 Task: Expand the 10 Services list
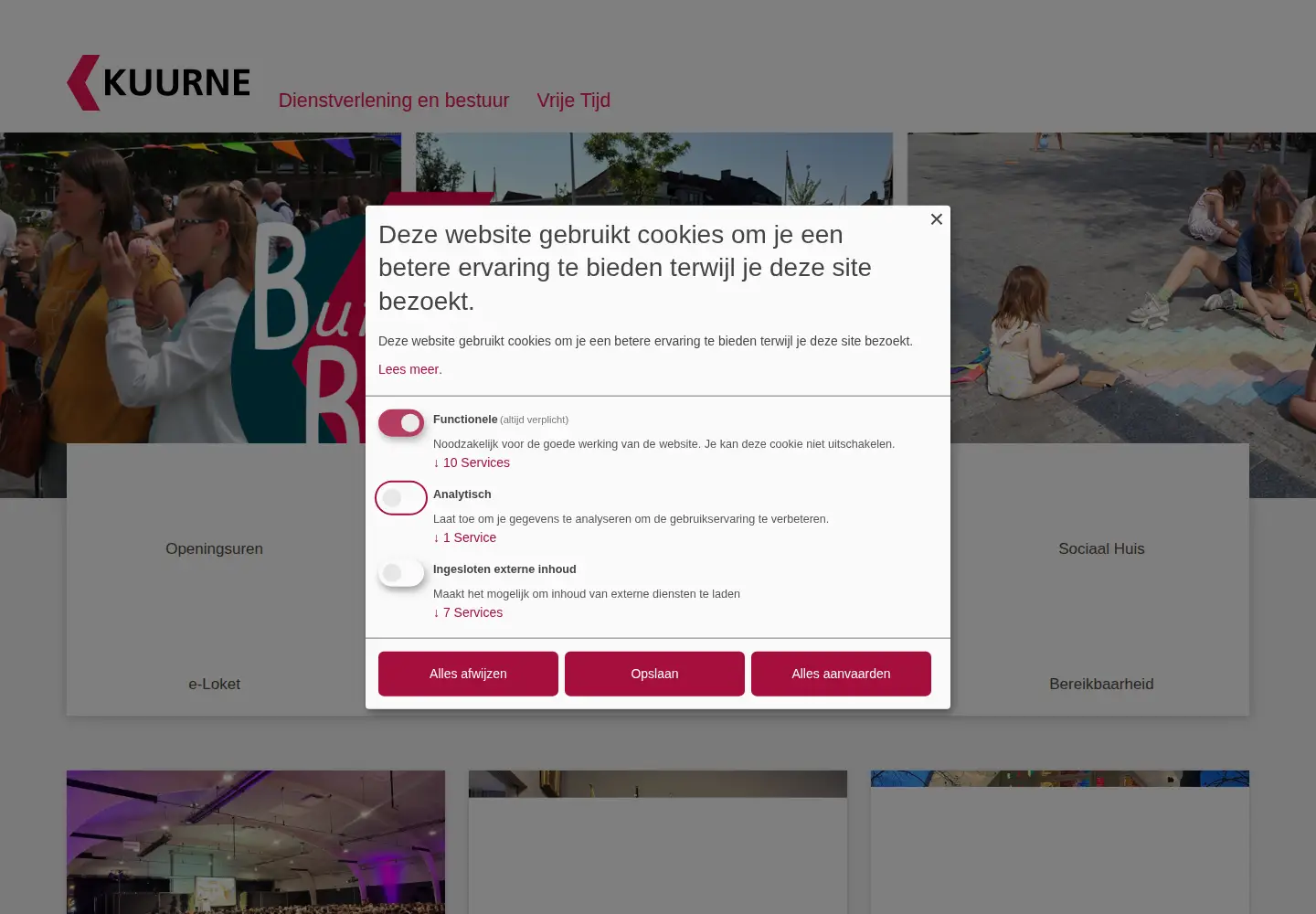pos(472,462)
